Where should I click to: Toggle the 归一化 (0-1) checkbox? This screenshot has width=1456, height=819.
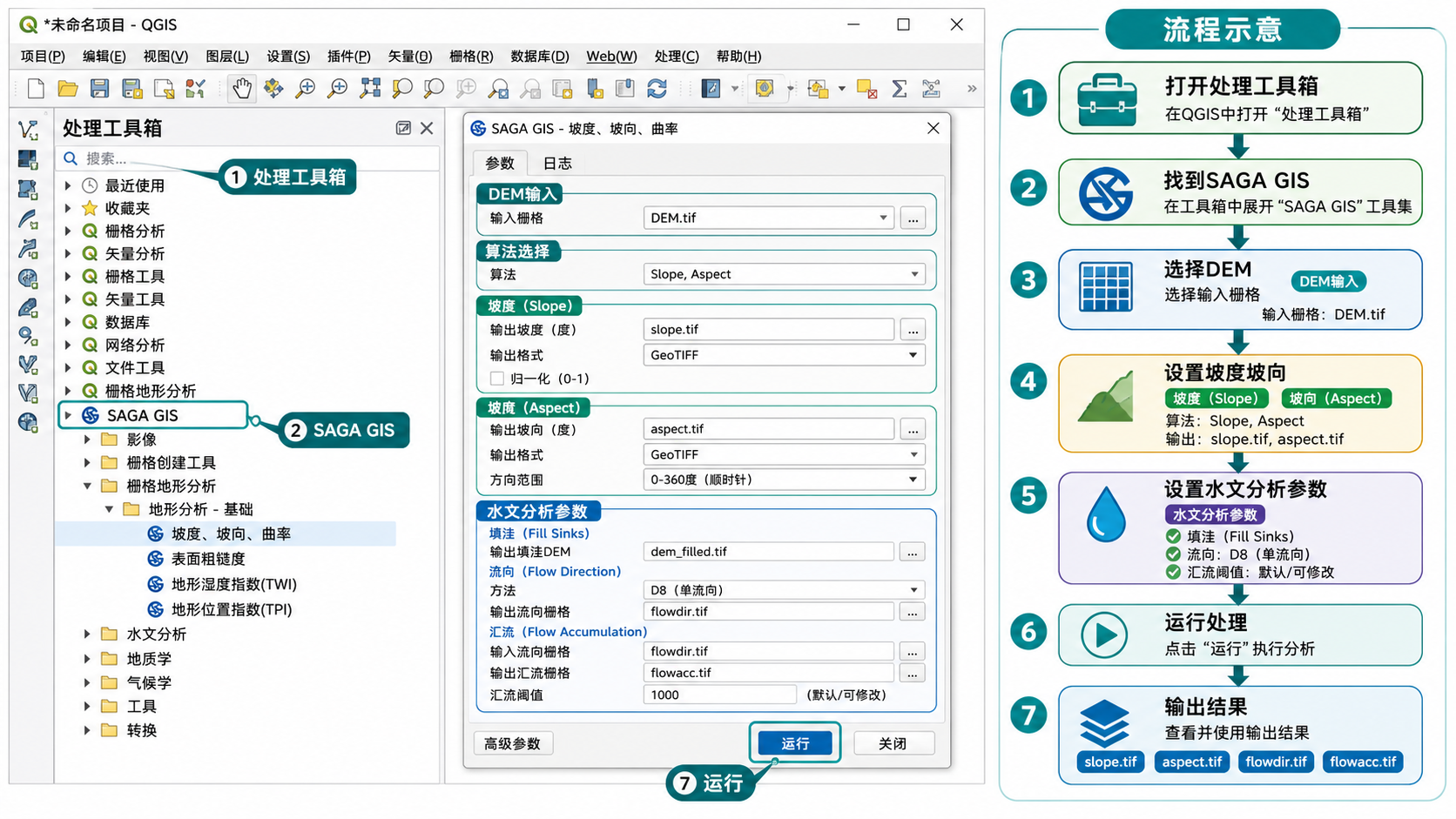pos(497,379)
